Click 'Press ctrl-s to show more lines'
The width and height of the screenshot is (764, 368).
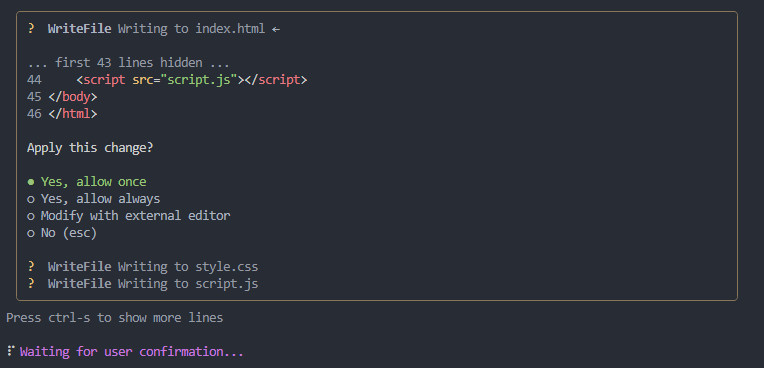pyautogui.click(x=115, y=318)
